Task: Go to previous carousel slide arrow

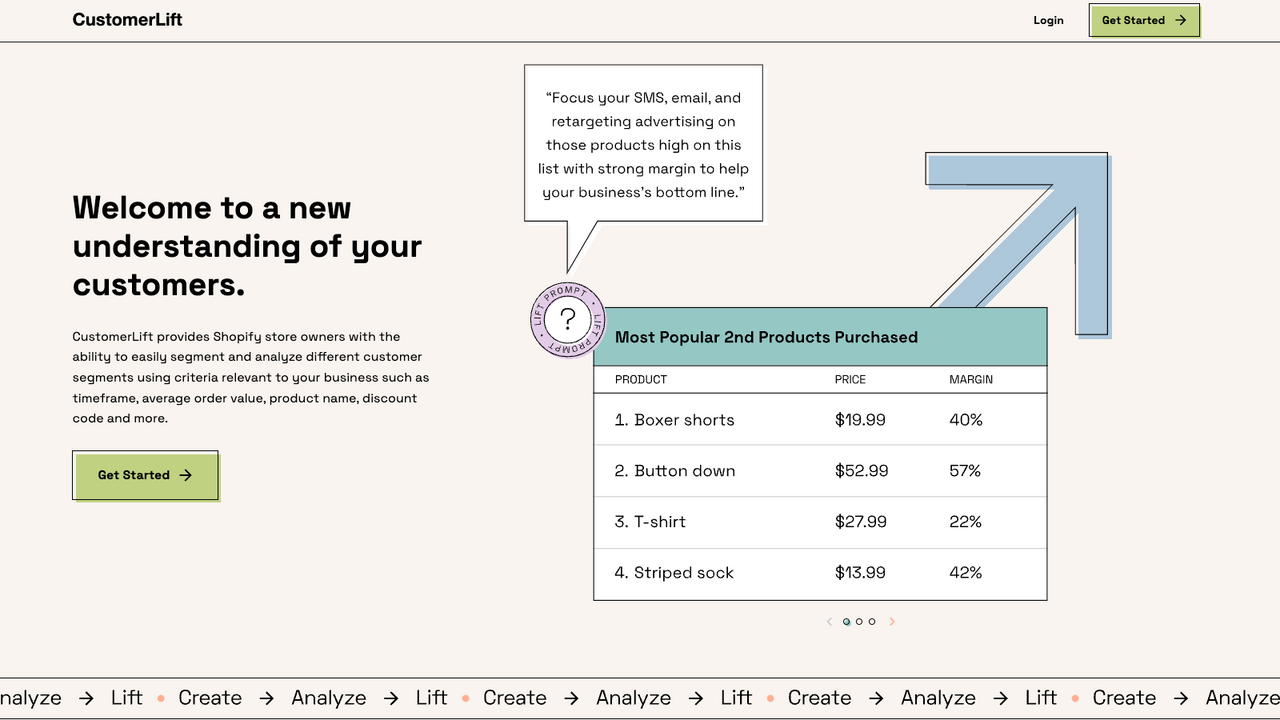Action: pyautogui.click(x=829, y=622)
